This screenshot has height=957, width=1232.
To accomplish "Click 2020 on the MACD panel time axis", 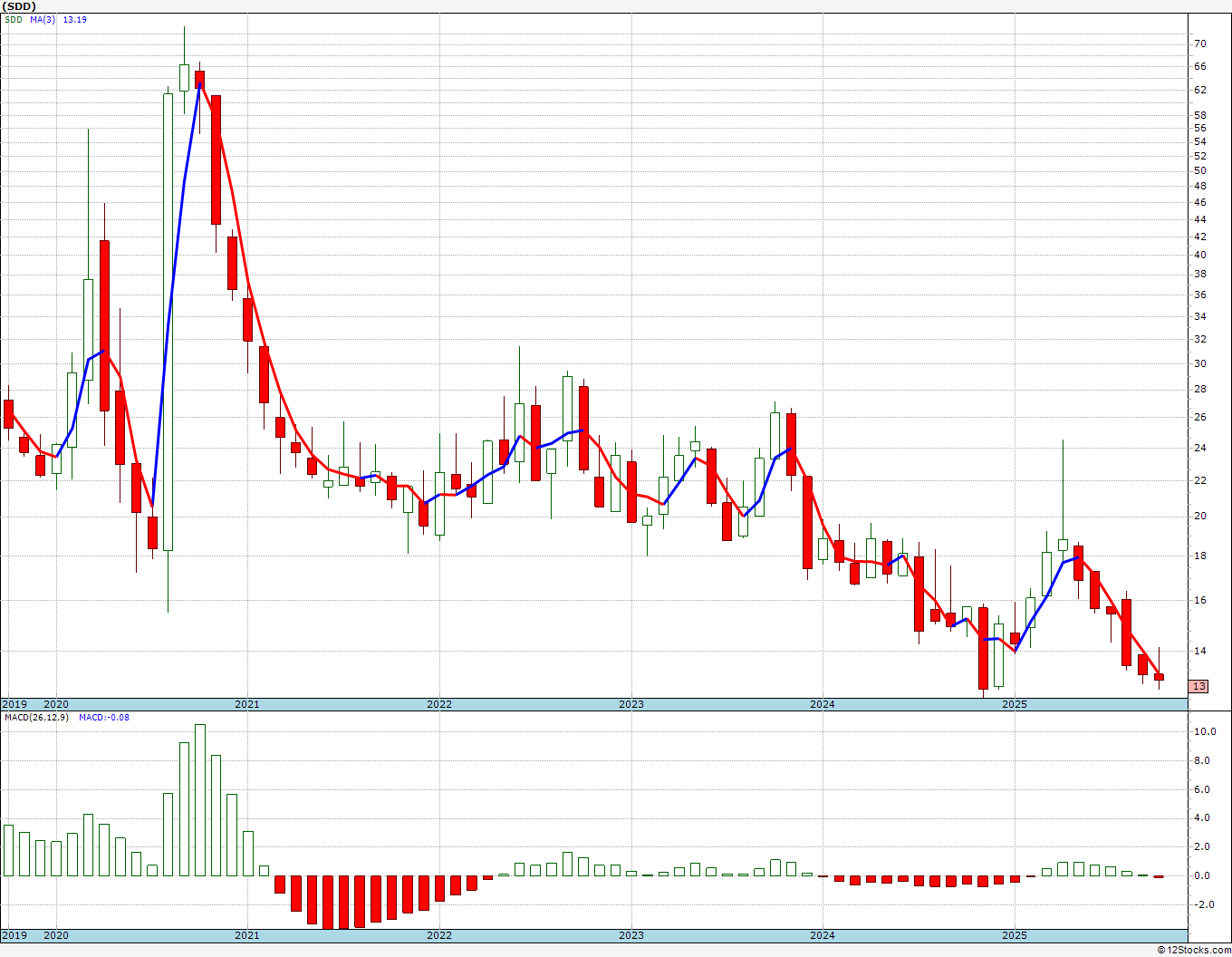I will click(56, 935).
